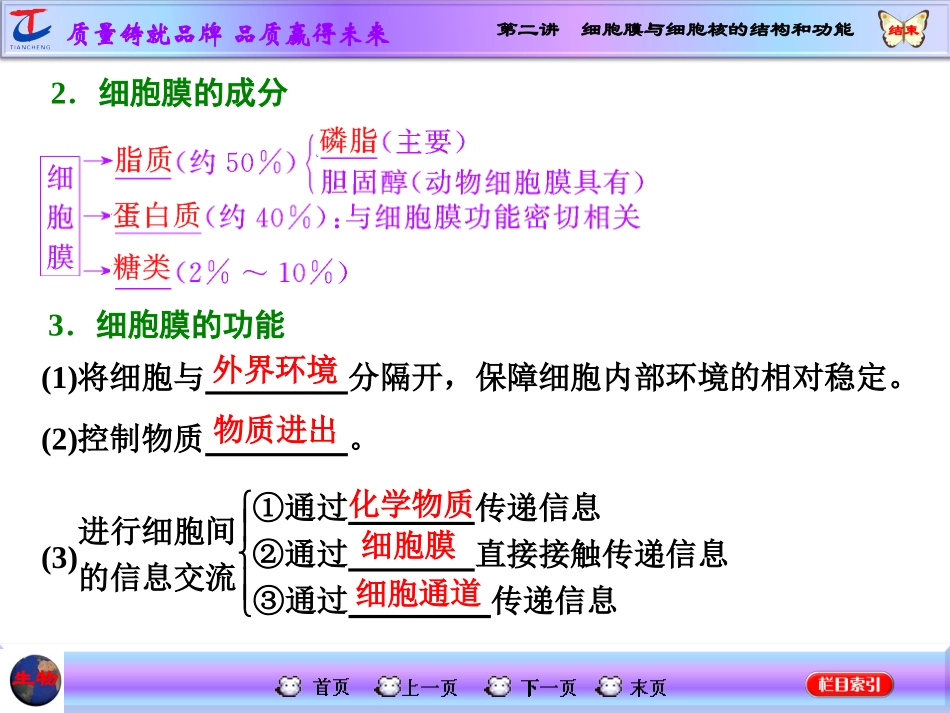Image resolution: width=950 pixels, height=713 pixels.
Task: Click the bear icon beside 首页
Action: [x=288, y=686]
